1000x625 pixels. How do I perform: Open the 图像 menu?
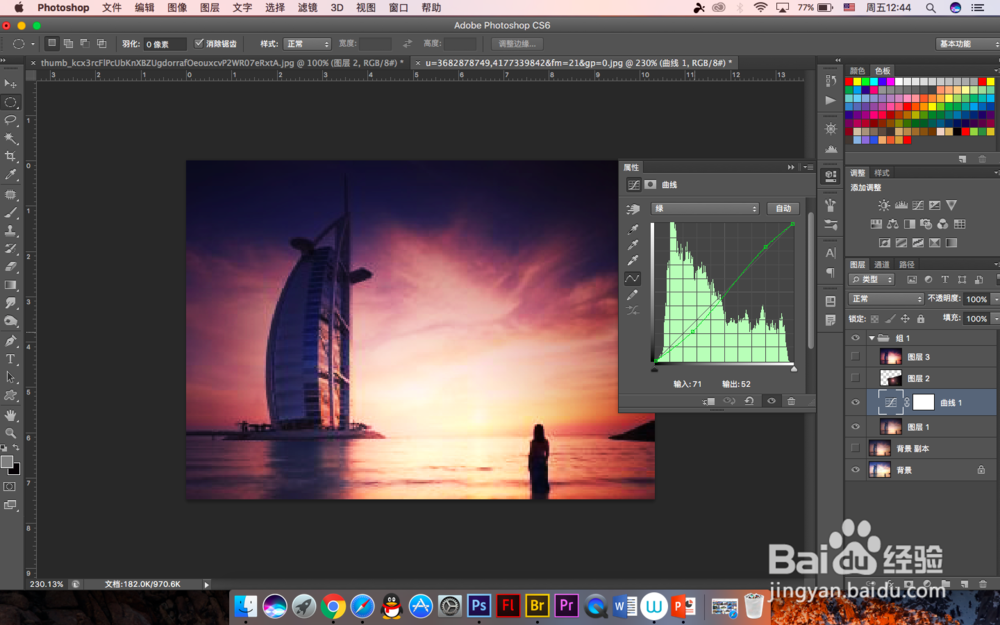pos(177,8)
